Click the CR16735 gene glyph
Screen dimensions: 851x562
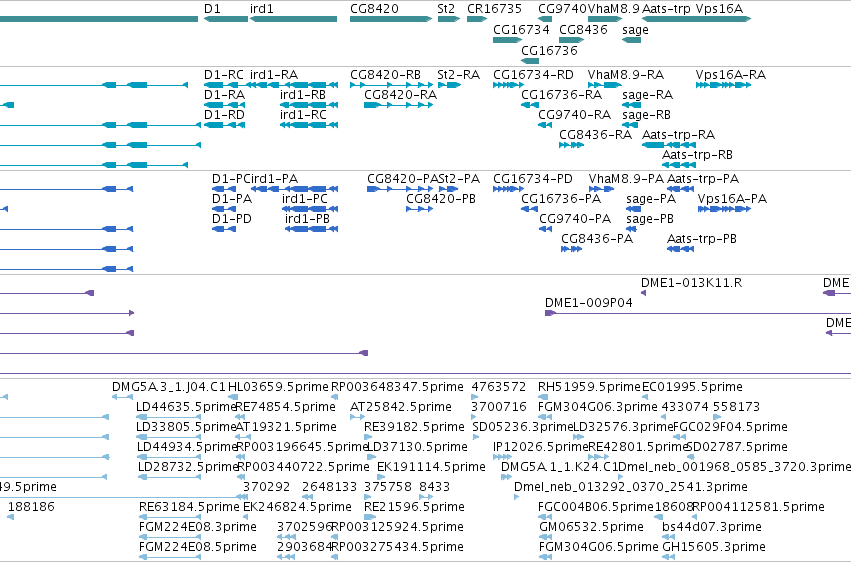(477, 19)
